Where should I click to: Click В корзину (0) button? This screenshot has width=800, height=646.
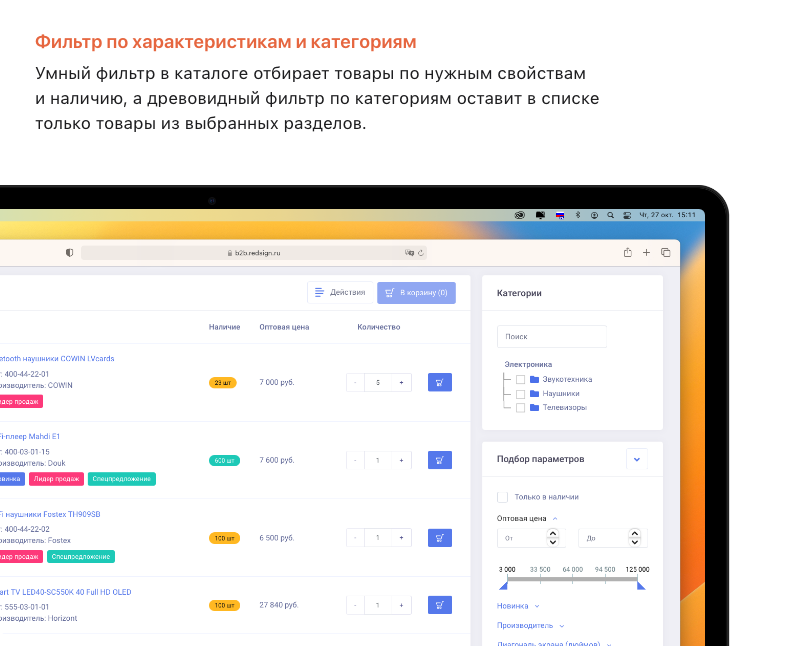pos(416,292)
